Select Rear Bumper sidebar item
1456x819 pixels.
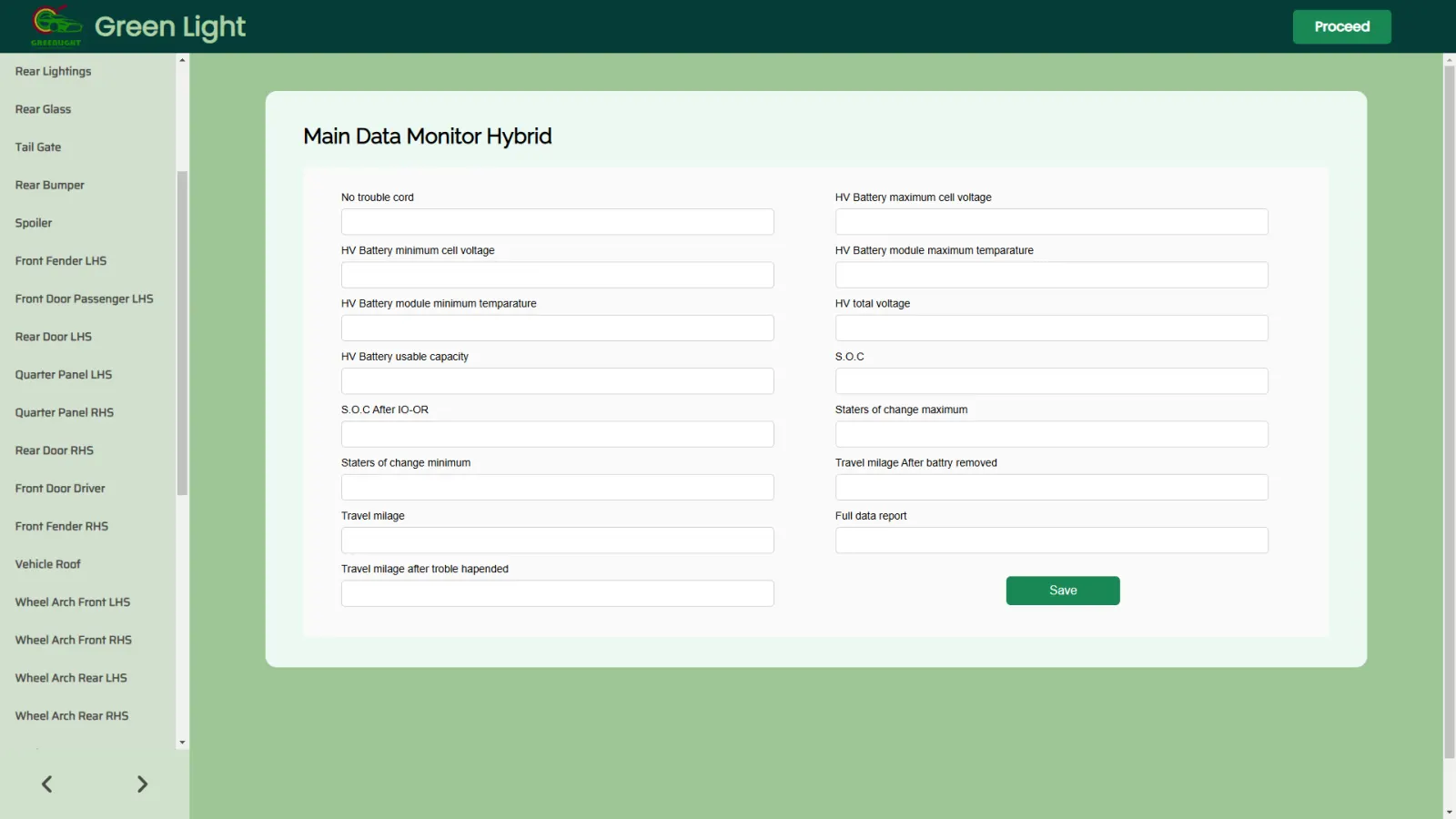49,185
